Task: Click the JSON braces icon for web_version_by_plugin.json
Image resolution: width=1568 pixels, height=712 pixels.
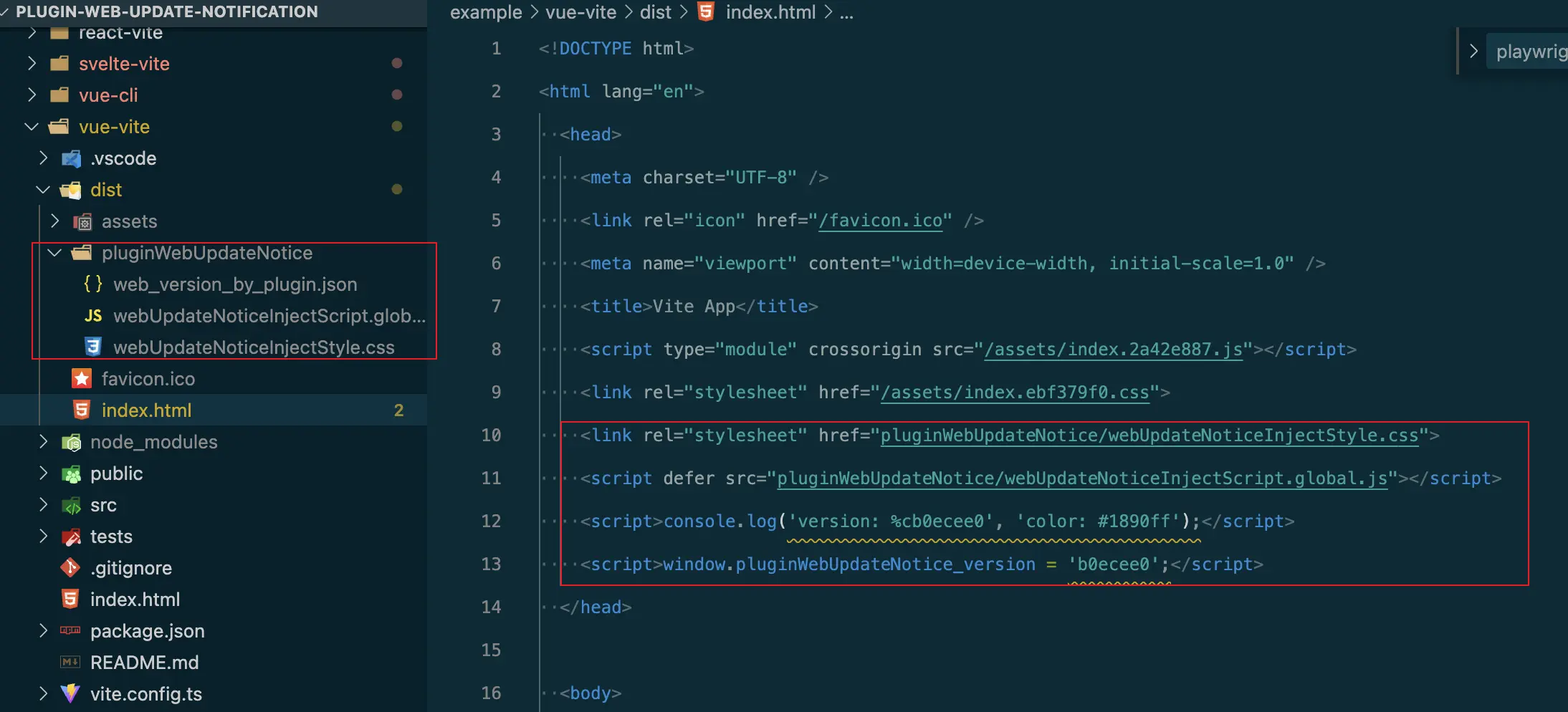Action: pyautogui.click(x=93, y=284)
